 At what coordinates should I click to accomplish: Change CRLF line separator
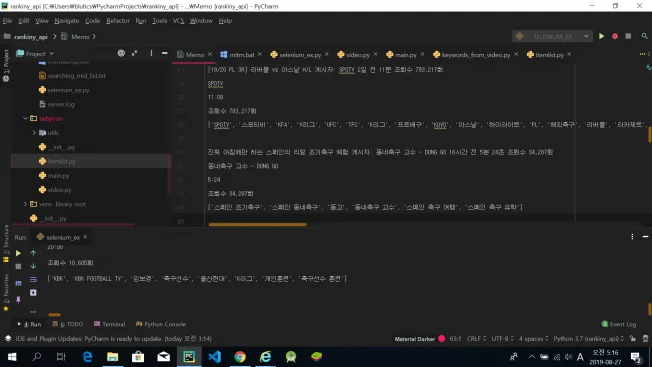pyautogui.click(x=476, y=339)
